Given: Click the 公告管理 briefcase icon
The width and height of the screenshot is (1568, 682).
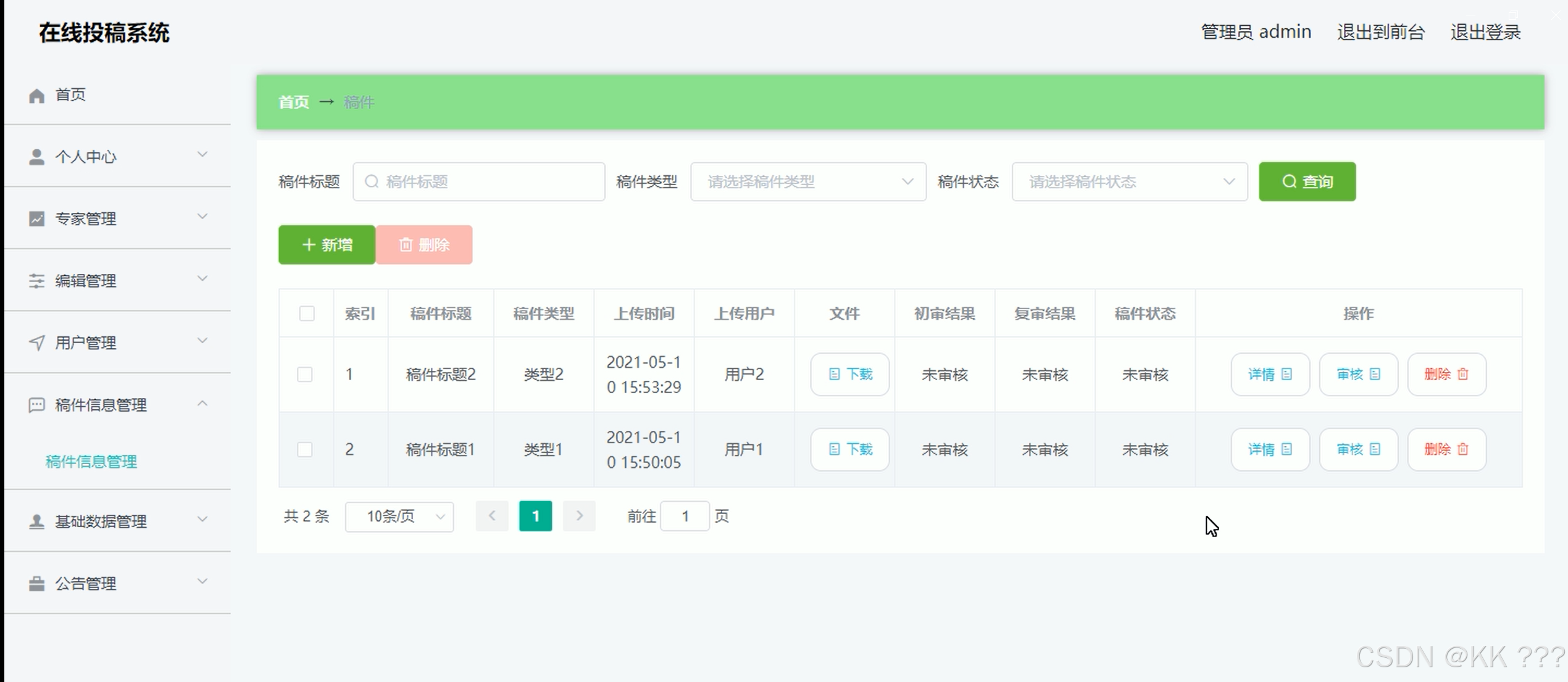Looking at the screenshot, I should pyautogui.click(x=36, y=583).
